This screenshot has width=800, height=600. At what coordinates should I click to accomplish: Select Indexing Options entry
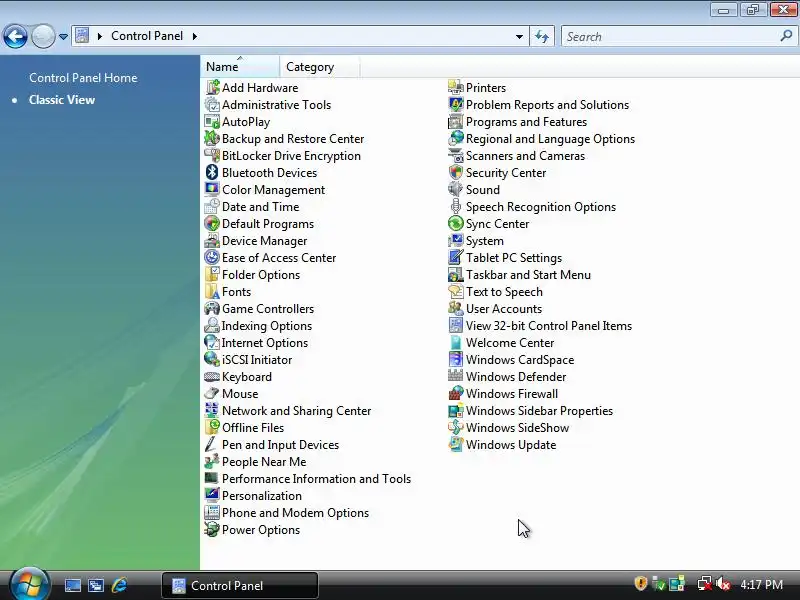[259, 326]
